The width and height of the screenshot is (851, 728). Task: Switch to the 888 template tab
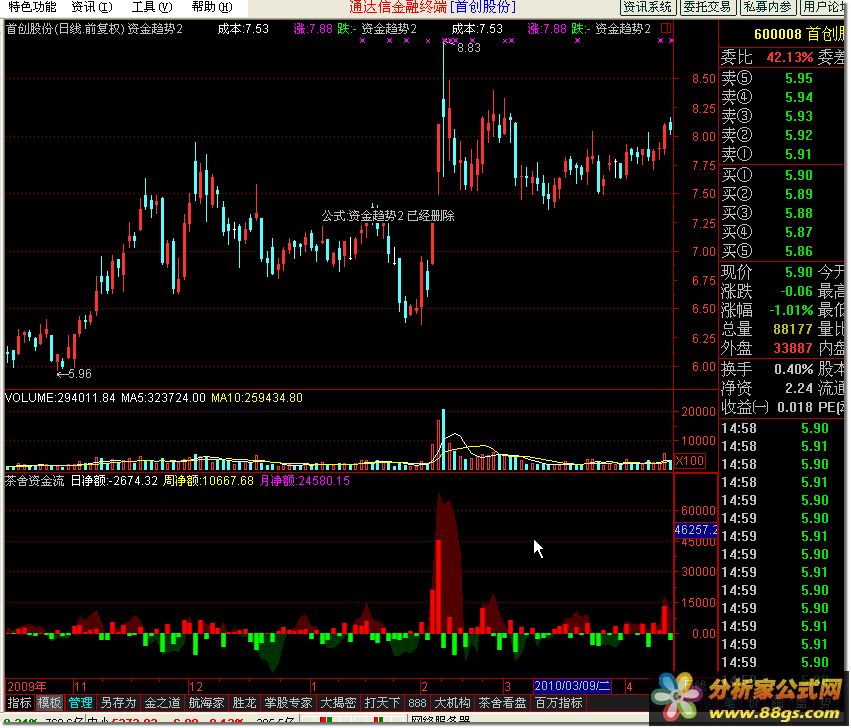point(417,702)
